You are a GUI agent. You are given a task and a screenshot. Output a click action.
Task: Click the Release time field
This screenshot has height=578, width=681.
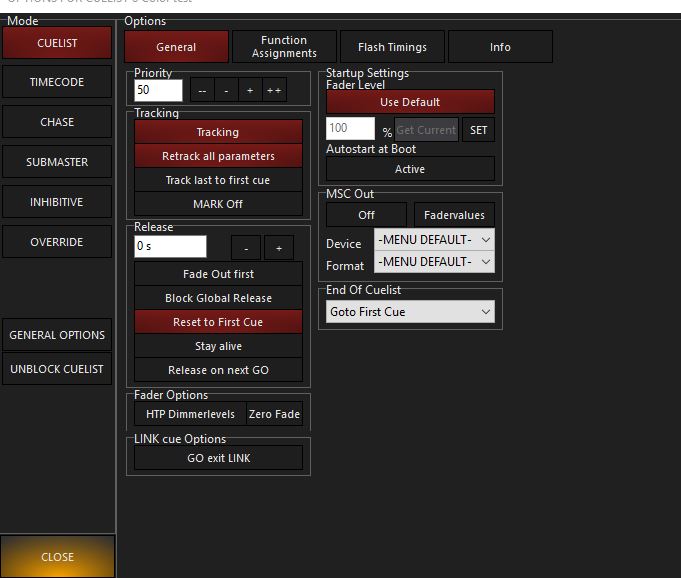pos(170,246)
